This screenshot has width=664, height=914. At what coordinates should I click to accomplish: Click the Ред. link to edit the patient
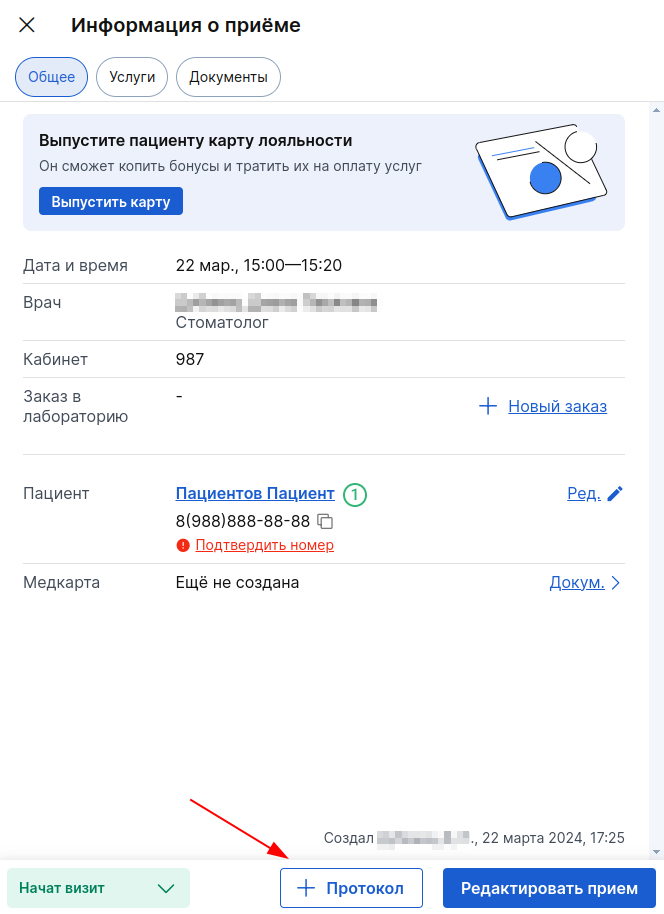point(583,493)
